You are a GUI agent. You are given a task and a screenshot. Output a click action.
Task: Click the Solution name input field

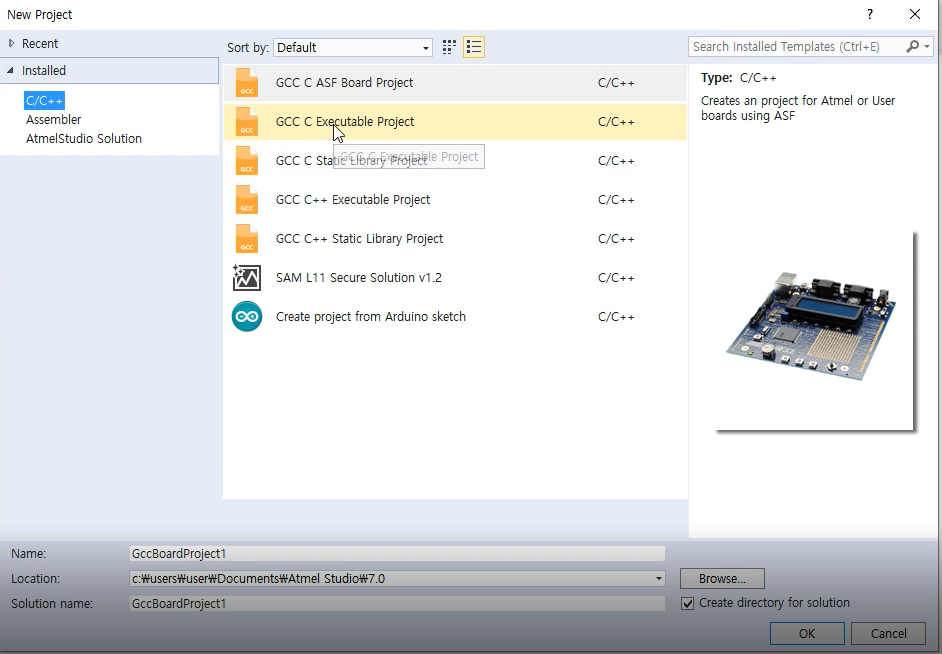pos(397,604)
